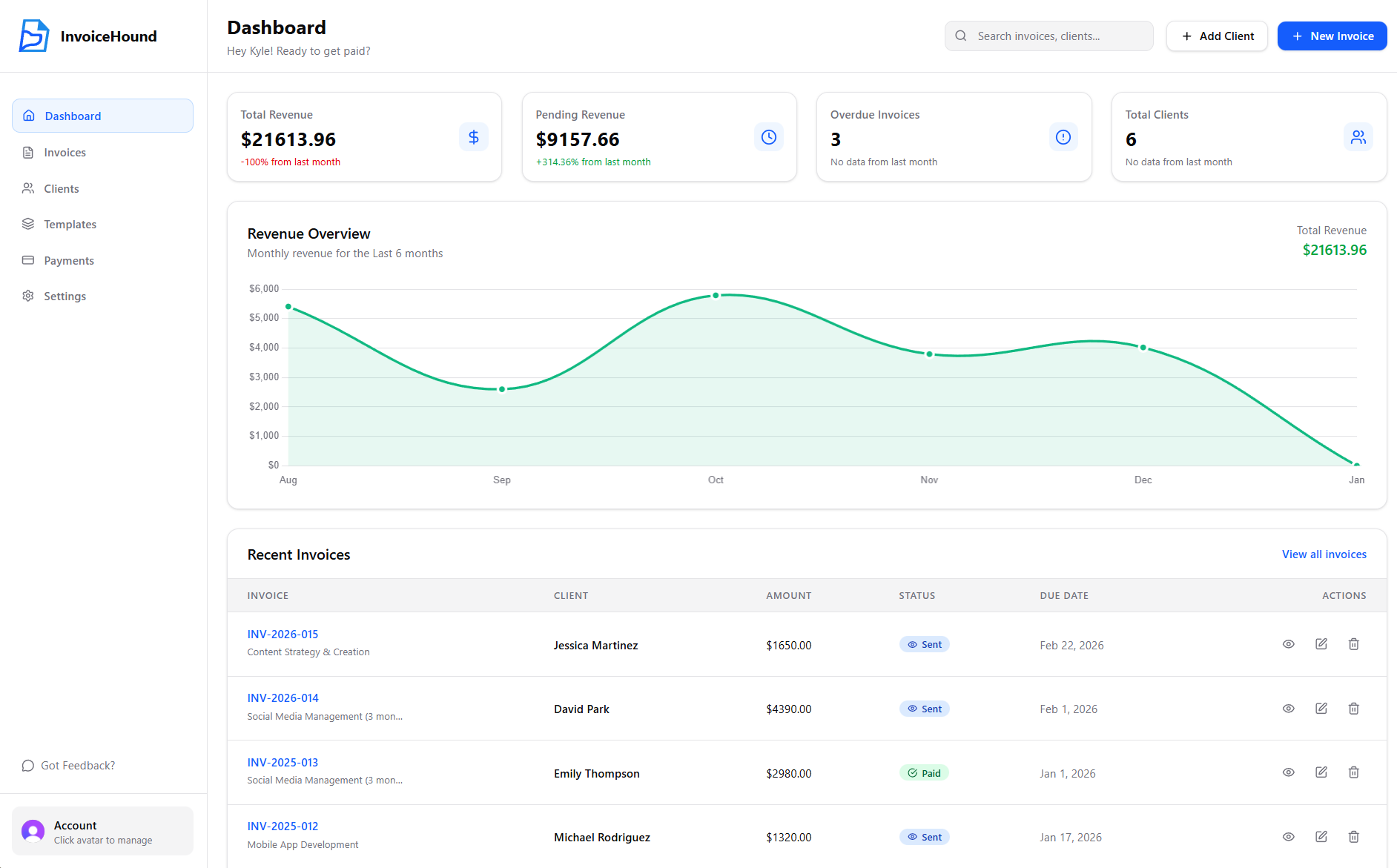Viewport: 1397px width, 868px height.
Task: Delete invoice INV-2026-014 using the trash icon
Action: pyautogui.click(x=1354, y=709)
